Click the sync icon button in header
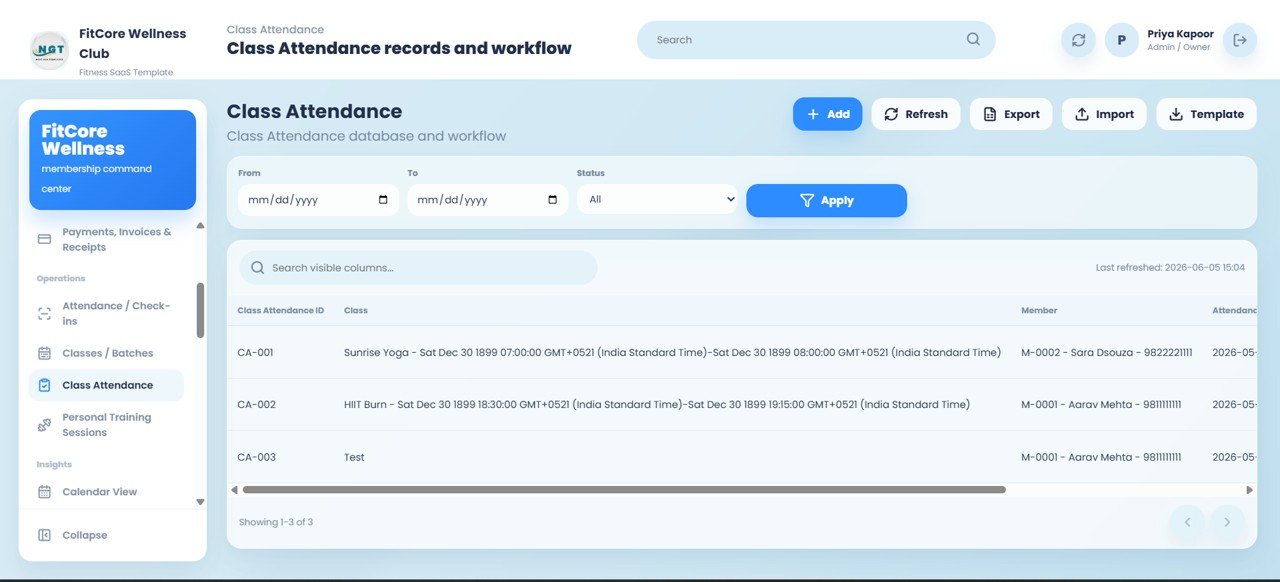The image size is (1280, 582). click(x=1078, y=40)
